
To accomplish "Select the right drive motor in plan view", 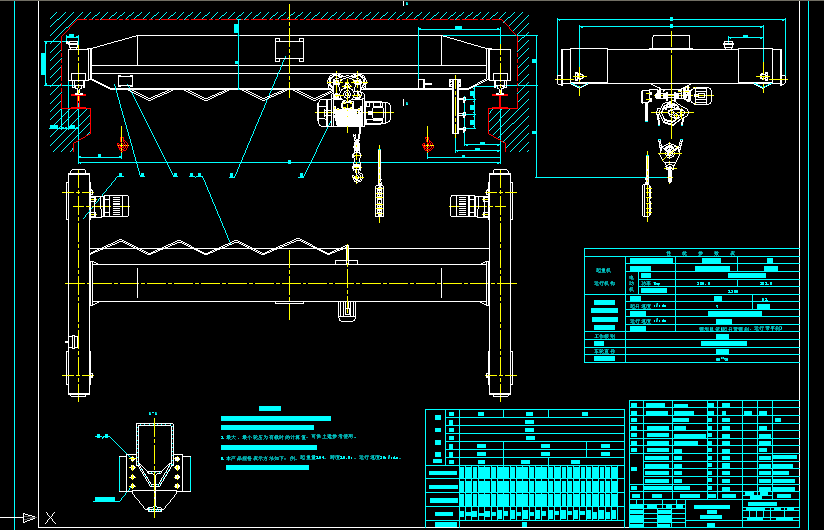I will (x=468, y=206).
